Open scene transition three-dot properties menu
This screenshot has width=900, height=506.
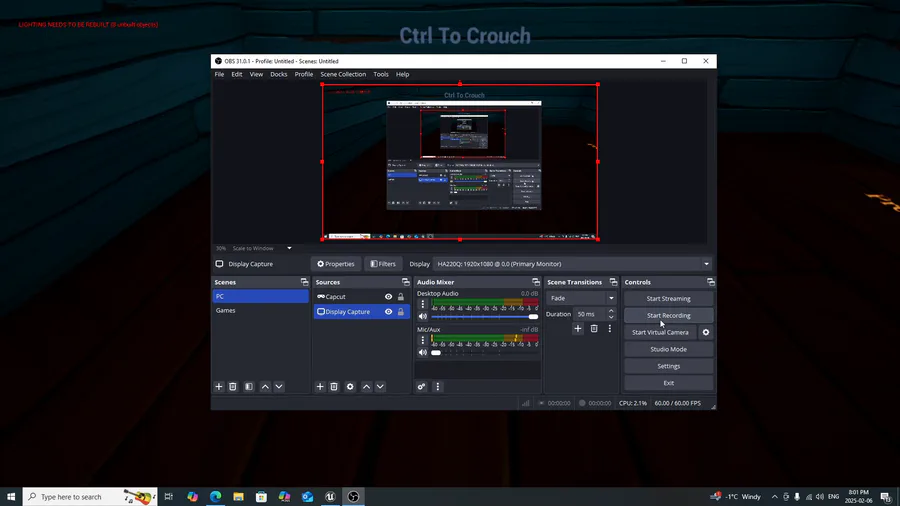click(x=610, y=329)
